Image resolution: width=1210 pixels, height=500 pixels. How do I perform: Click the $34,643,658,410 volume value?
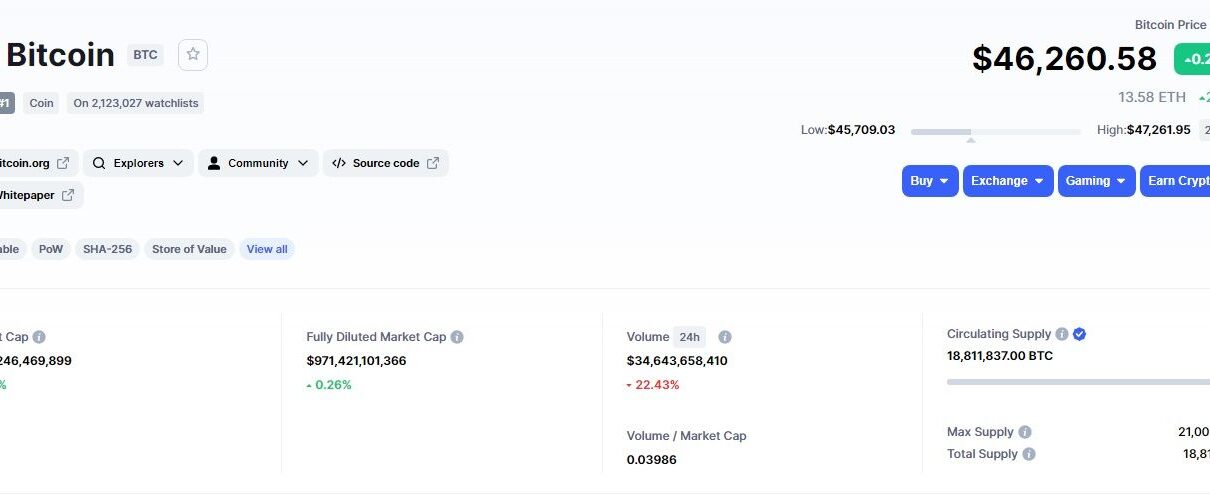pyautogui.click(x=677, y=360)
